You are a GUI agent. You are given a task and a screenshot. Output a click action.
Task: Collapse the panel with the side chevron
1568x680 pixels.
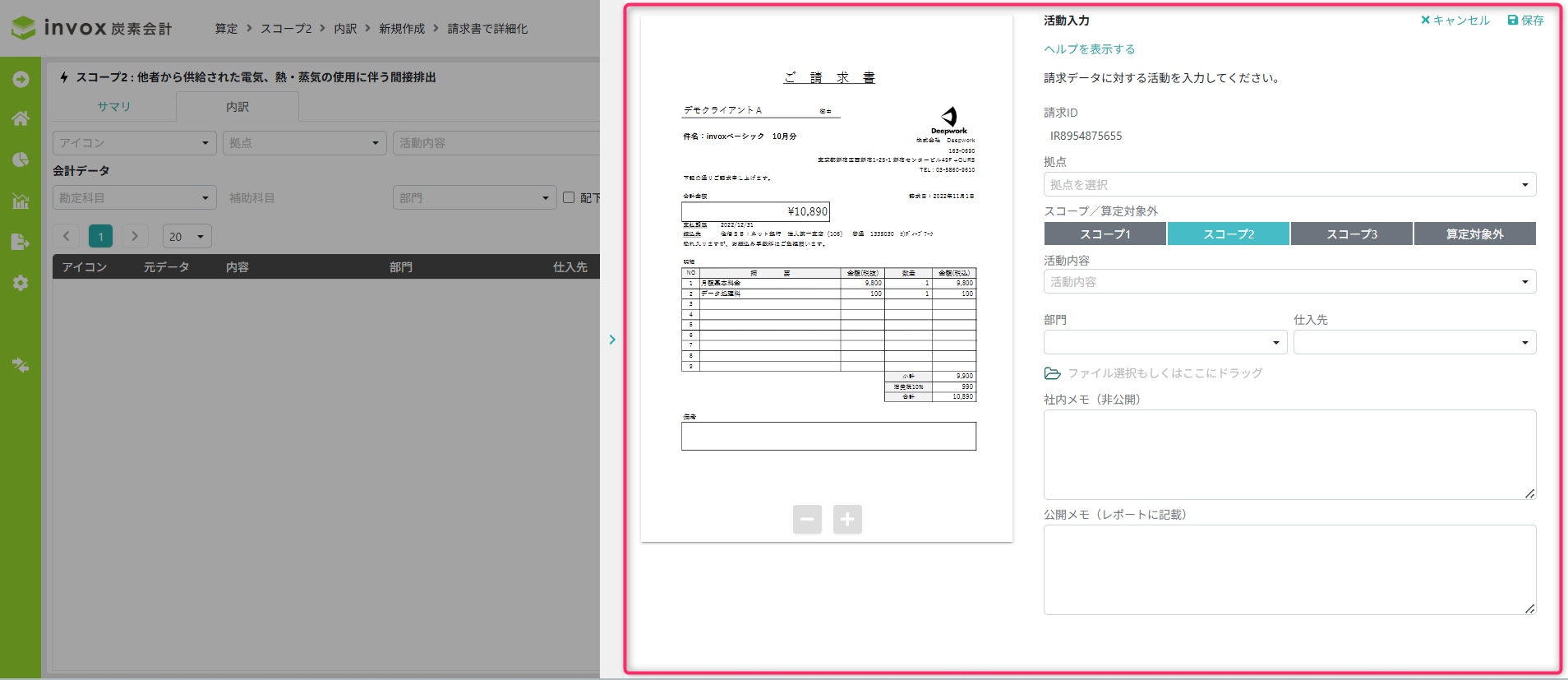612,340
